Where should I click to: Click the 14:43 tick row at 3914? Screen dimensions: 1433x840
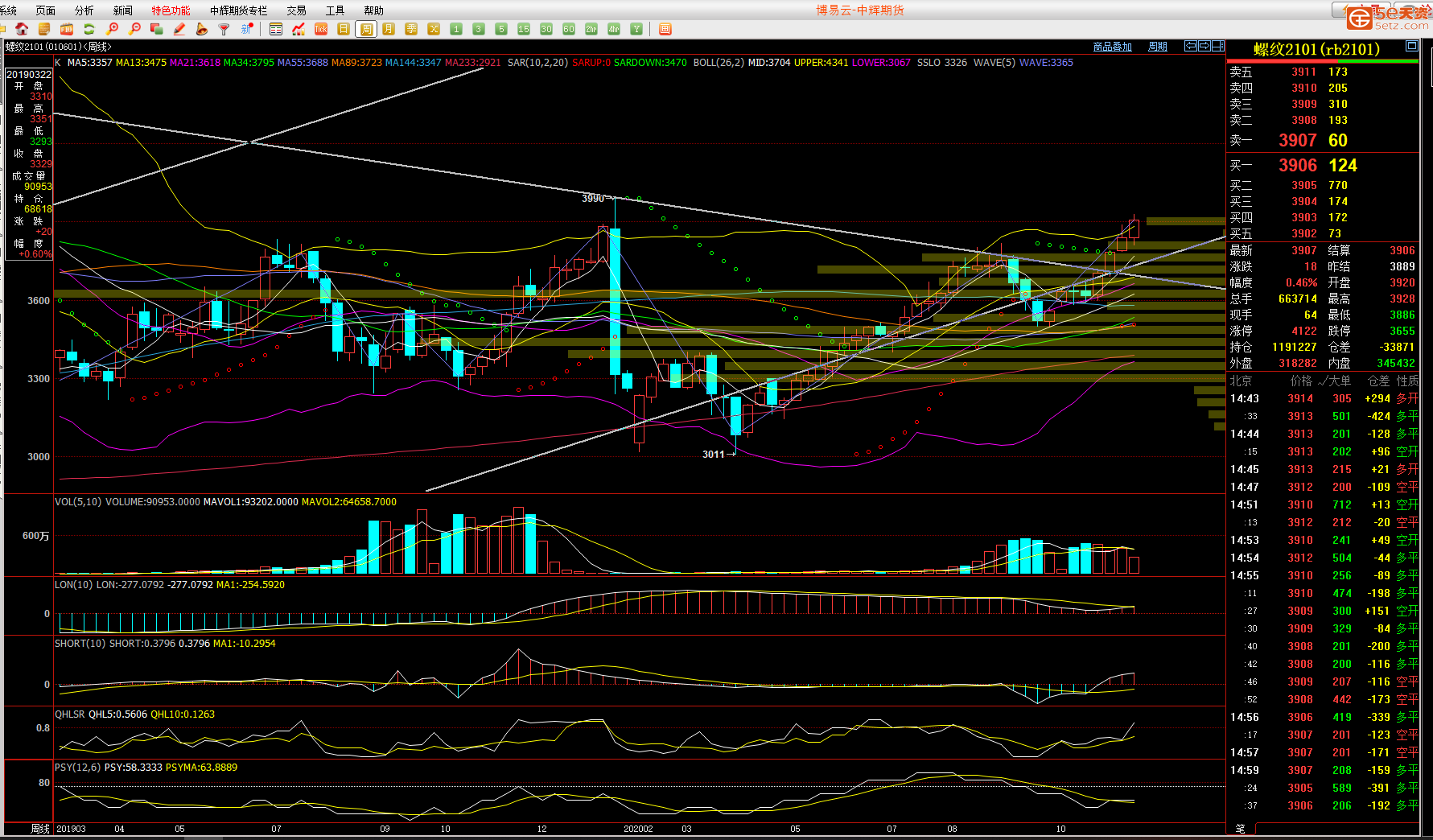(x=1324, y=398)
